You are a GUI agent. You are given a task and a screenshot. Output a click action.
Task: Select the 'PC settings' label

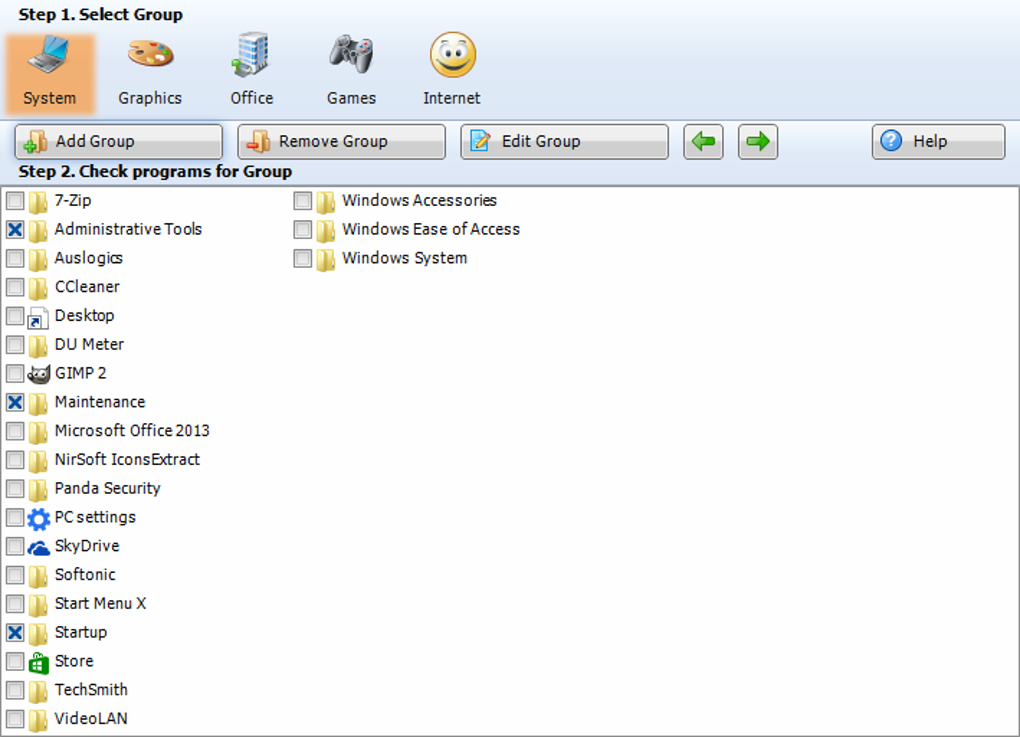coord(96,517)
